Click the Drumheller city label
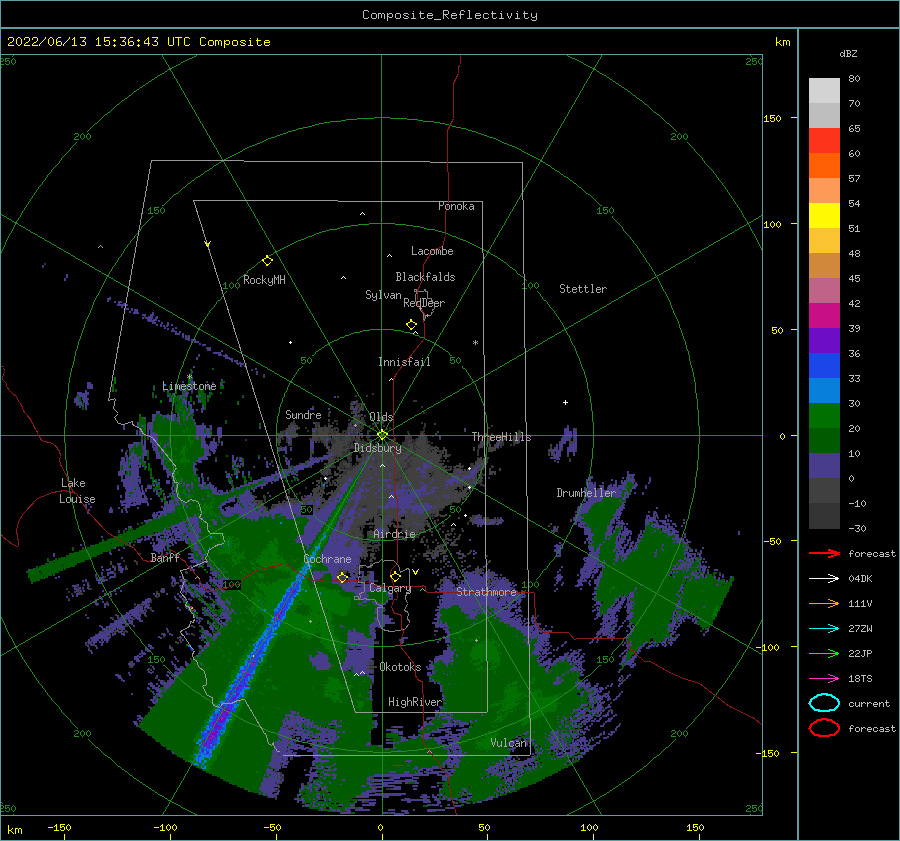This screenshot has height=841, width=900. 586,493
